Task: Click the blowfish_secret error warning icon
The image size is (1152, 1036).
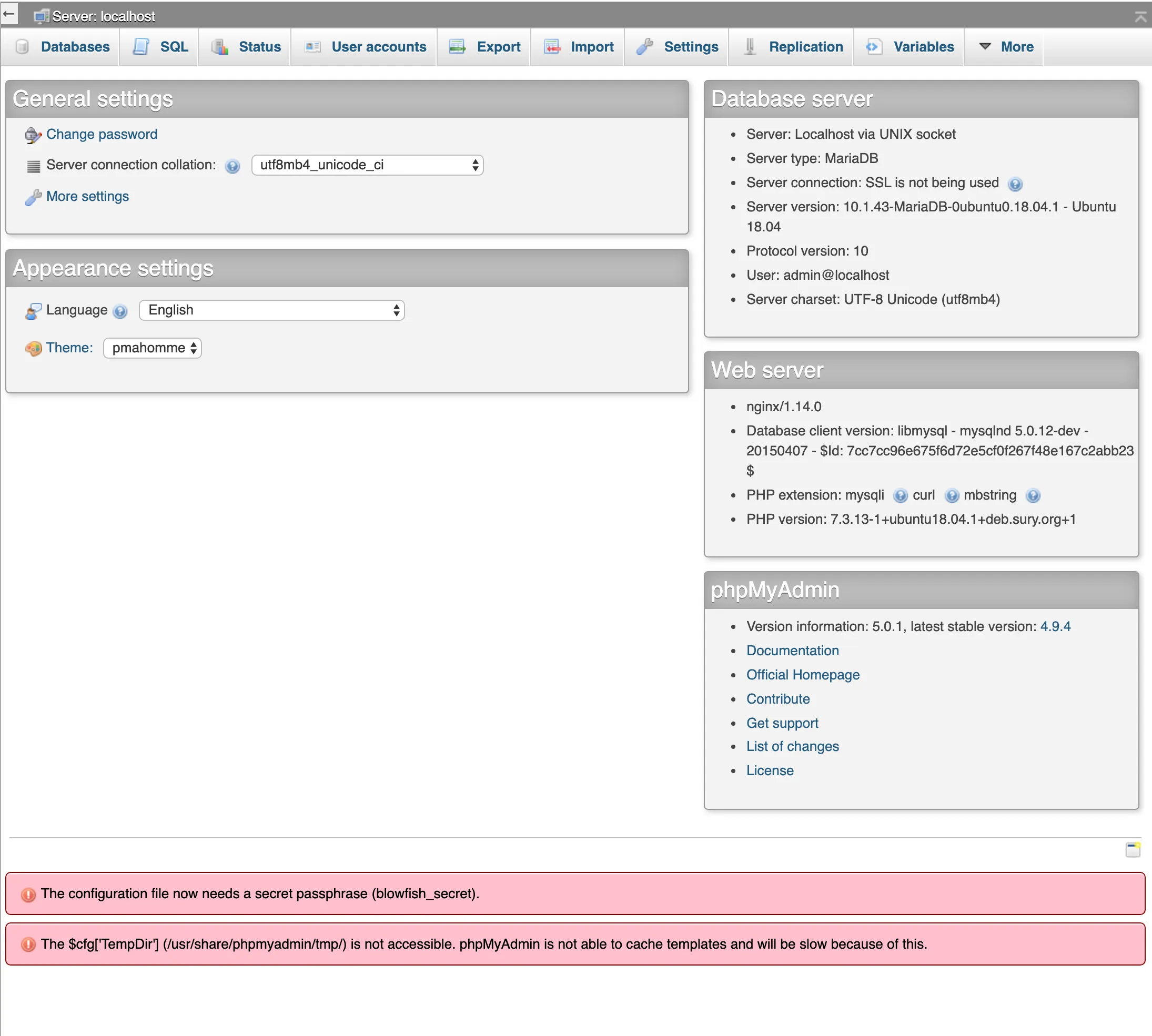Action: coord(28,895)
